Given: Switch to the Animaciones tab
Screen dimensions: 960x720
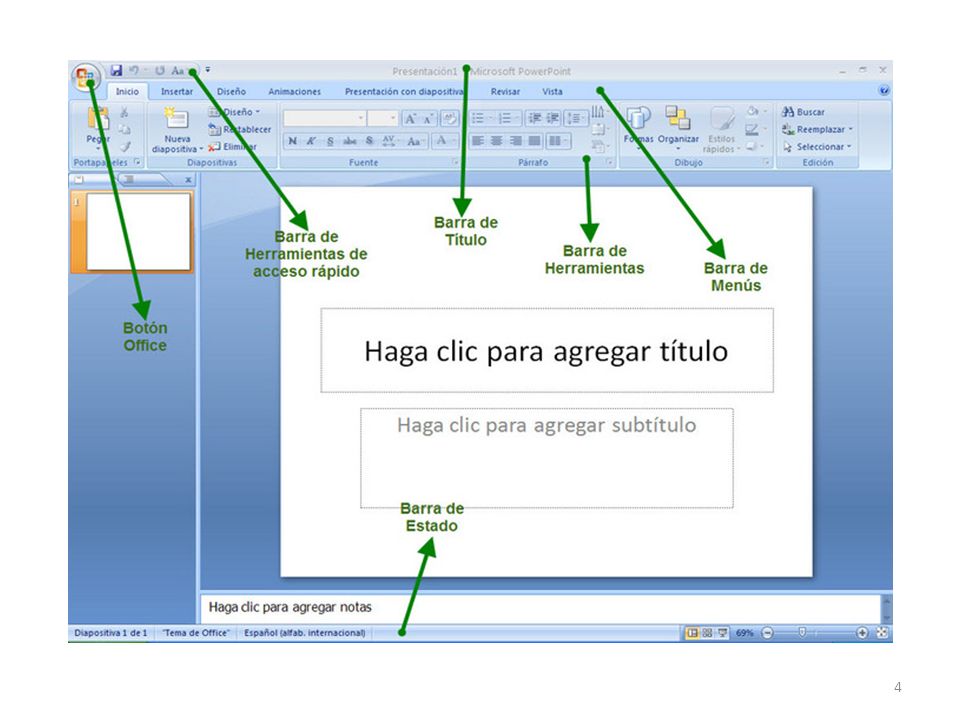Looking at the screenshot, I should point(294,91).
